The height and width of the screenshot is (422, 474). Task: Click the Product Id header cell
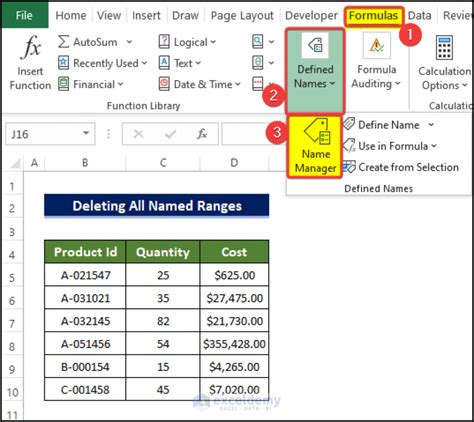click(x=85, y=252)
